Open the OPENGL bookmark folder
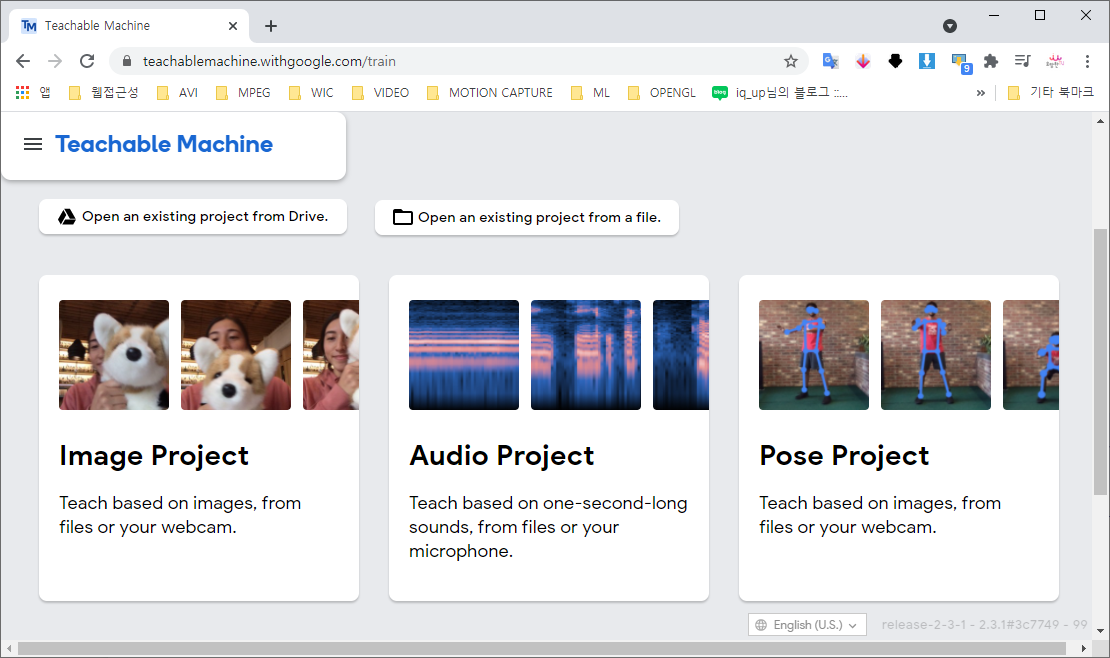 click(662, 93)
